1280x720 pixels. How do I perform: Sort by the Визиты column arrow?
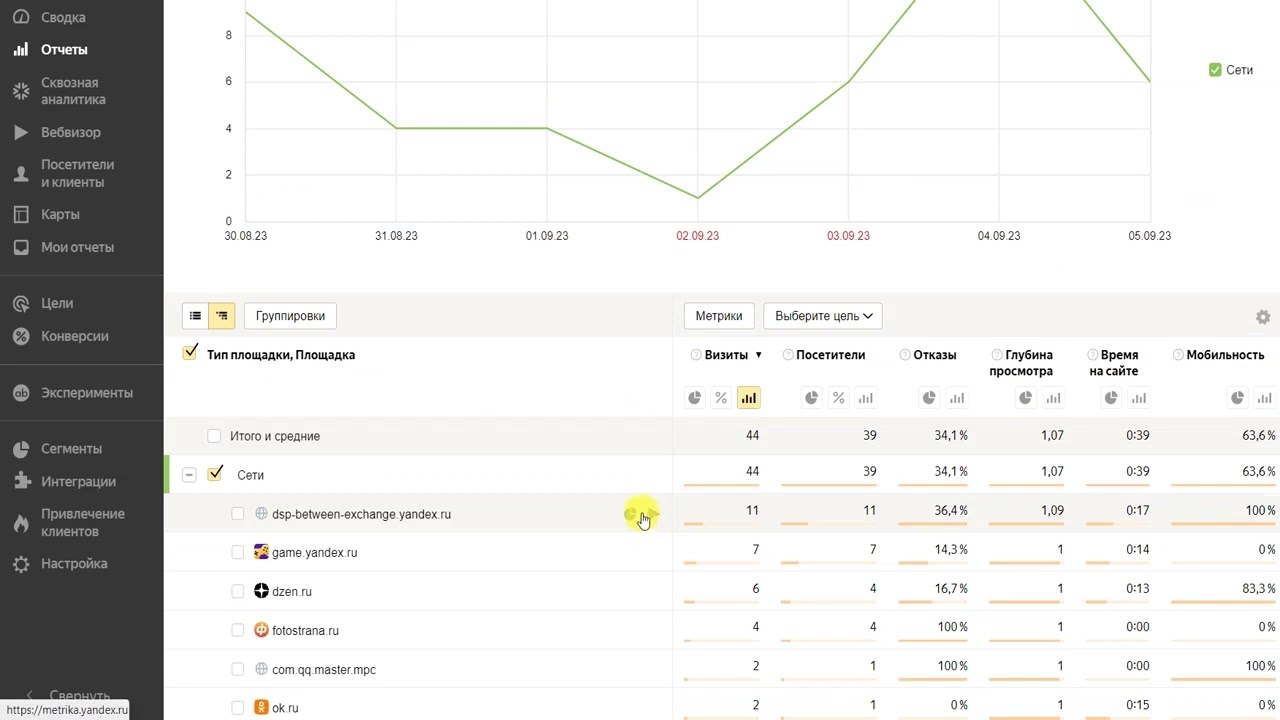pos(759,355)
